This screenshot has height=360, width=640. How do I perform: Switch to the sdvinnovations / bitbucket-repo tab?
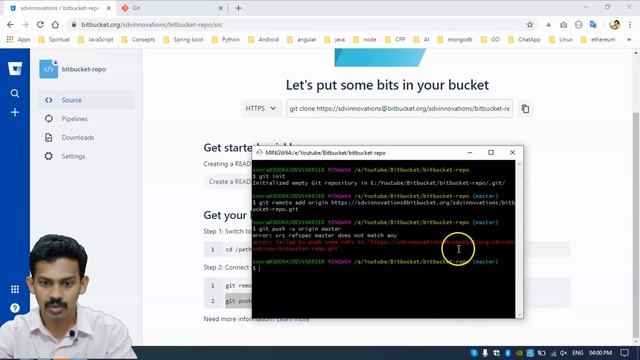pyautogui.click(x=60, y=8)
